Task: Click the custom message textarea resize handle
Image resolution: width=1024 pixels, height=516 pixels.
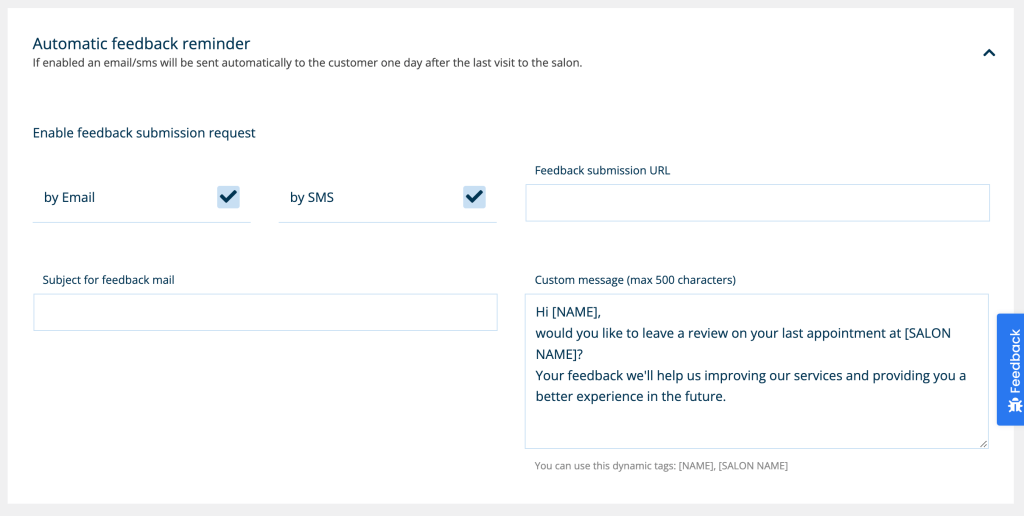Action: 982,442
